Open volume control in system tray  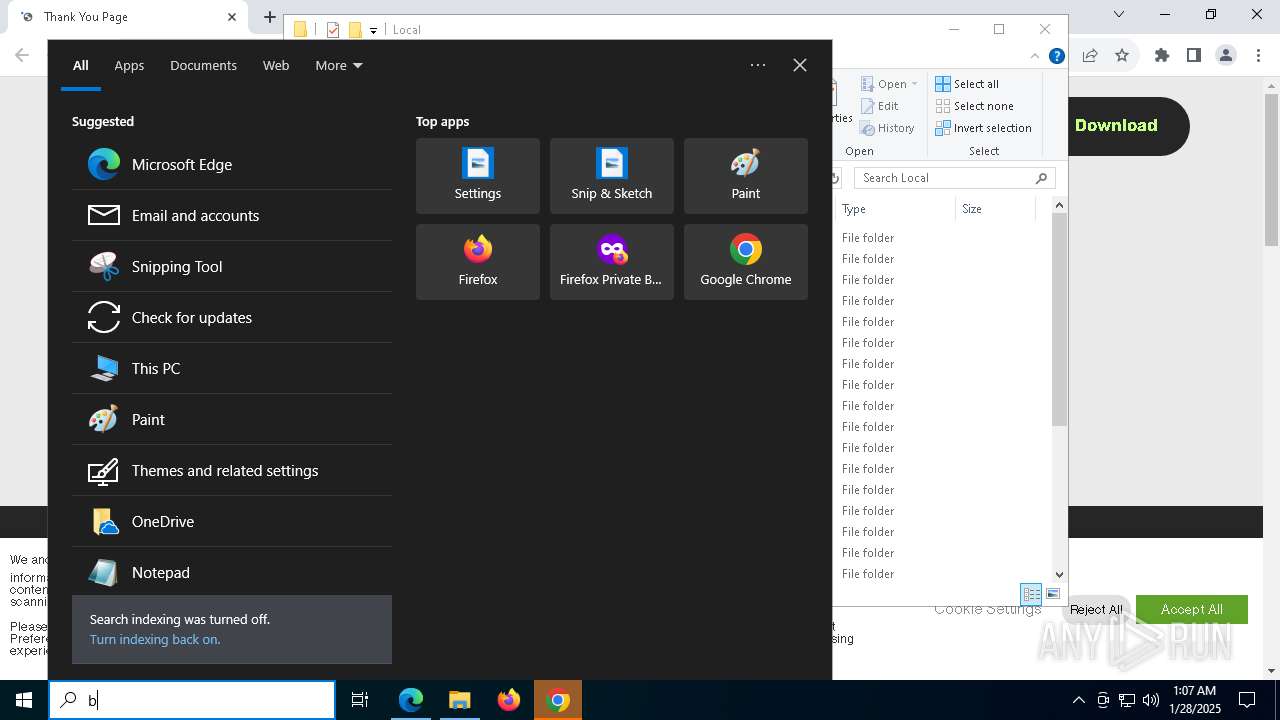tap(1151, 700)
